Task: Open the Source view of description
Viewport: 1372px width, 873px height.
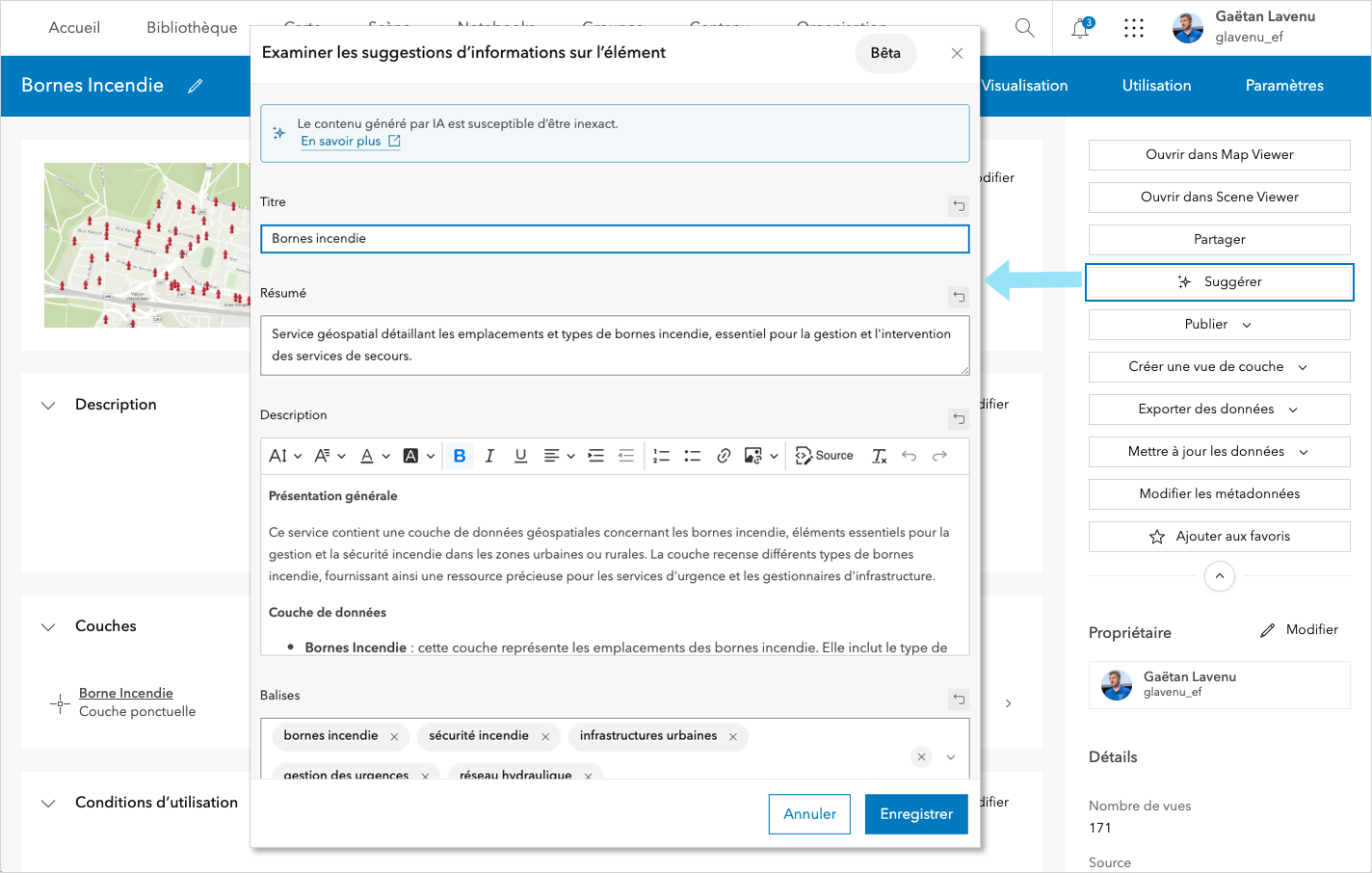Action: click(x=824, y=456)
